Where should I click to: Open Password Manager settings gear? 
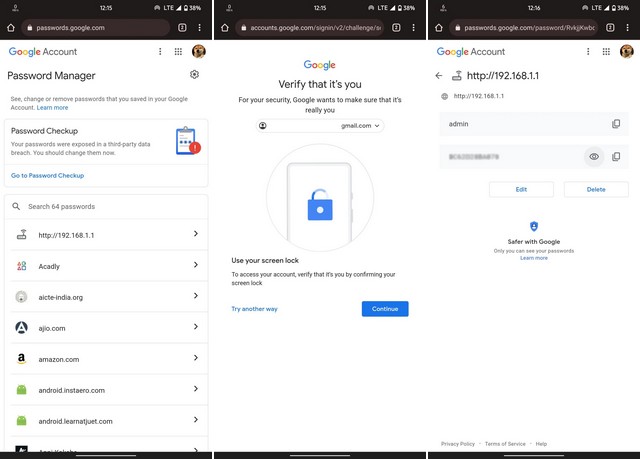[x=194, y=74]
